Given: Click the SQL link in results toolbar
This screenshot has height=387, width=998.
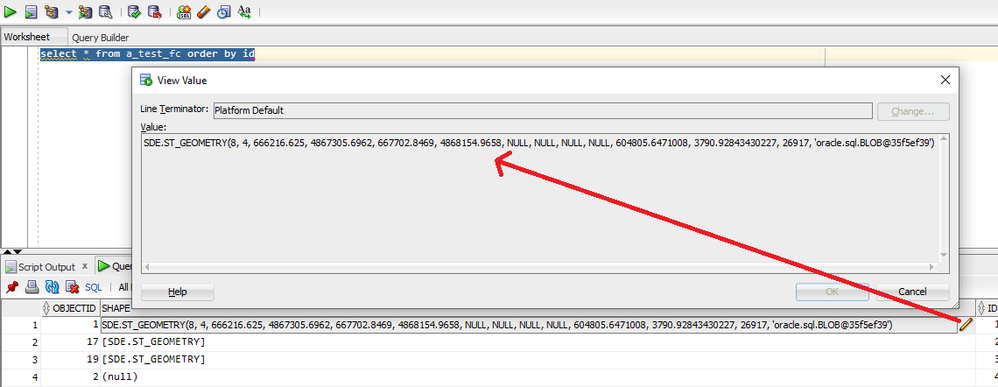Looking at the screenshot, I should pos(93,288).
